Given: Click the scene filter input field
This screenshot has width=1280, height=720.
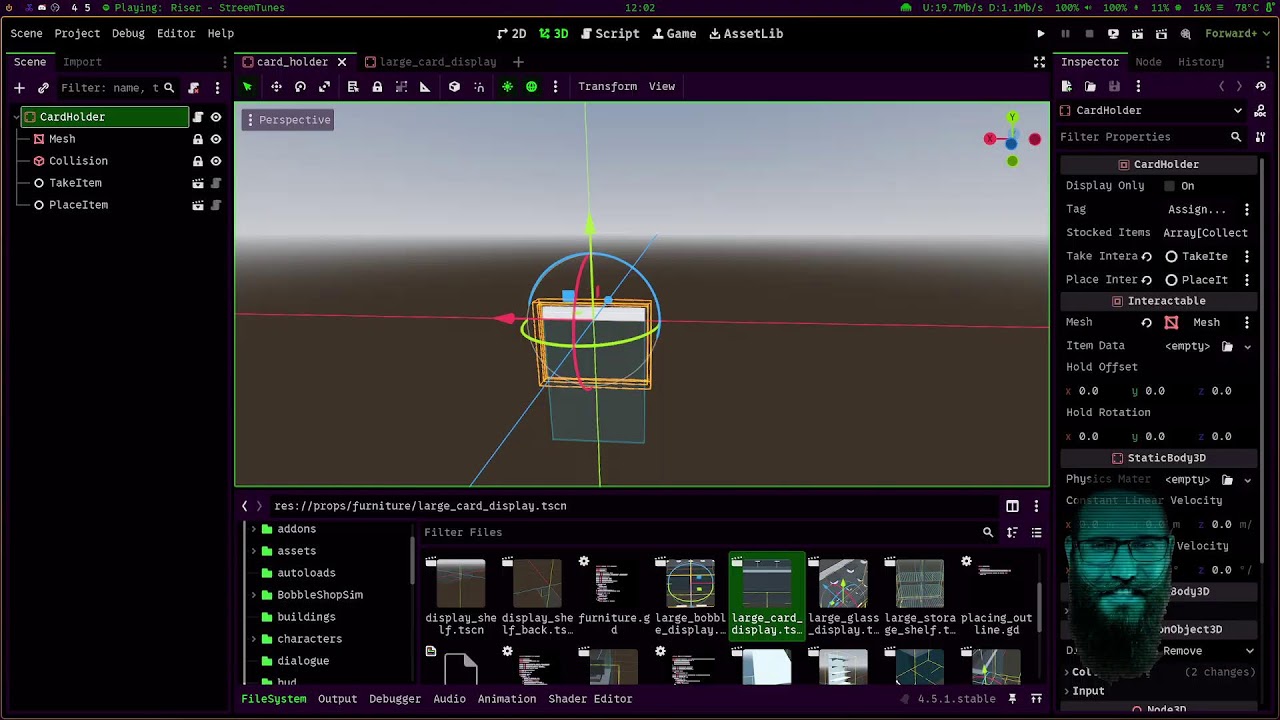Looking at the screenshot, I should [x=117, y=88].
